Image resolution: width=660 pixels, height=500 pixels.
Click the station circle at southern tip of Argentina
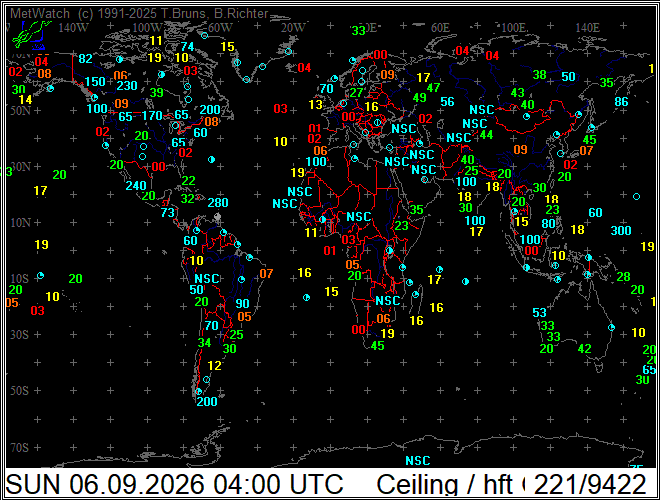coord(199,391)
